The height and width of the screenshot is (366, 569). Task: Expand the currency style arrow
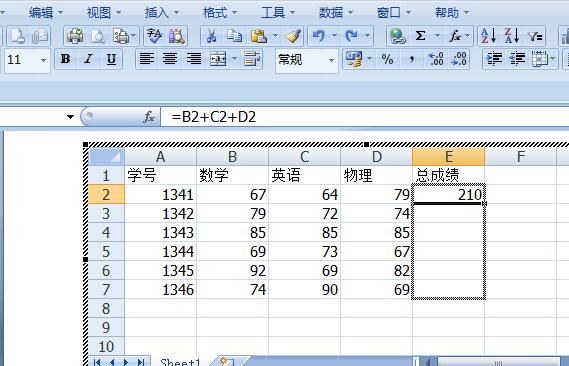coord(369,59)
